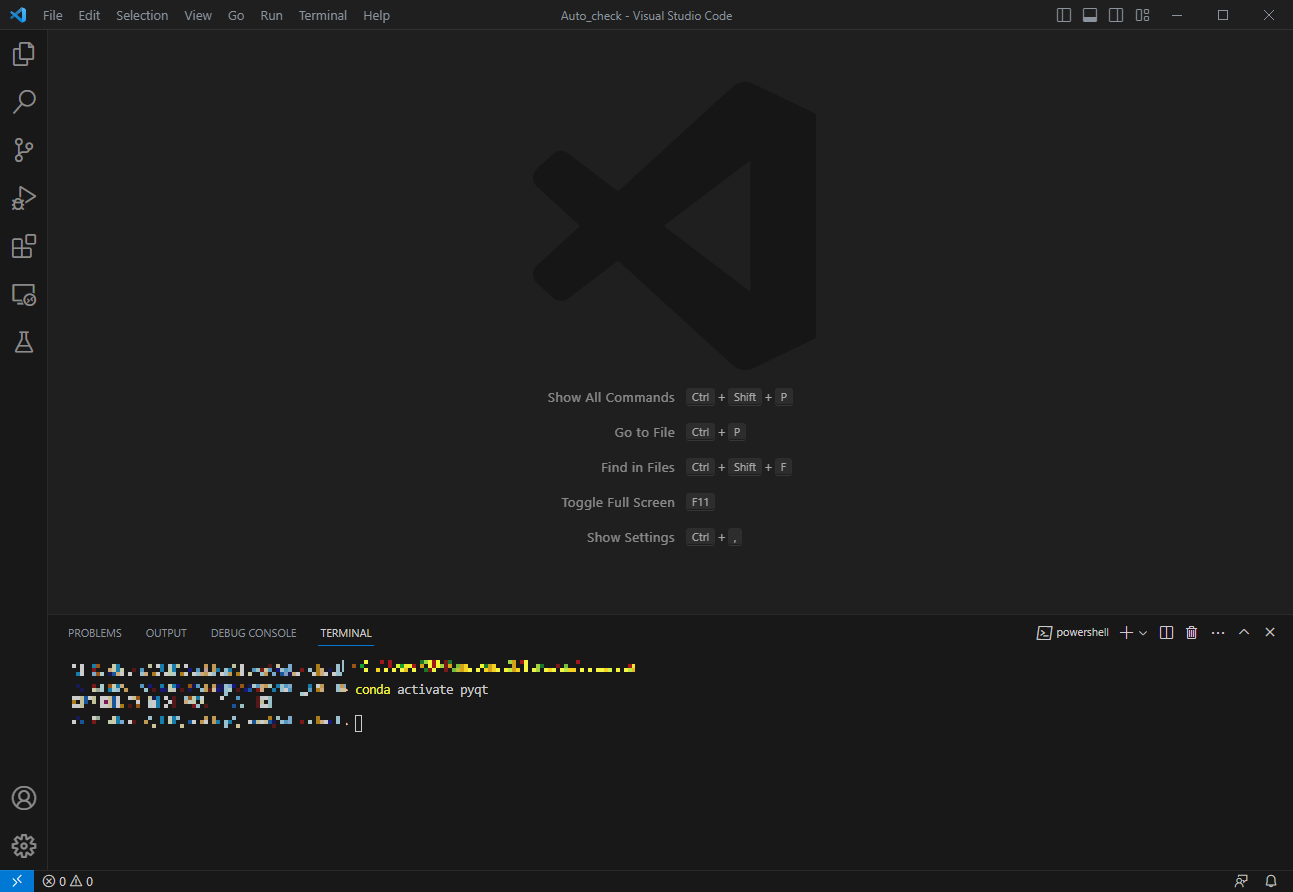Switch to the DEBUG CONSOLE tab
Viewport: 1293px width, 892px height.
pos(253,633)
